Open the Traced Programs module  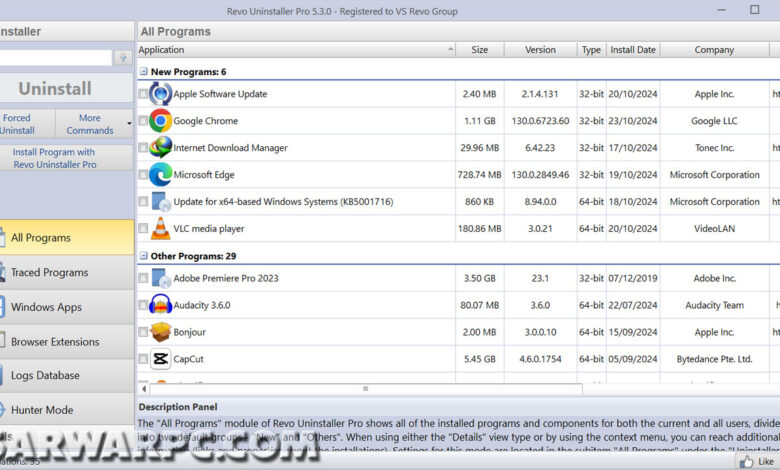pos(67,272)
